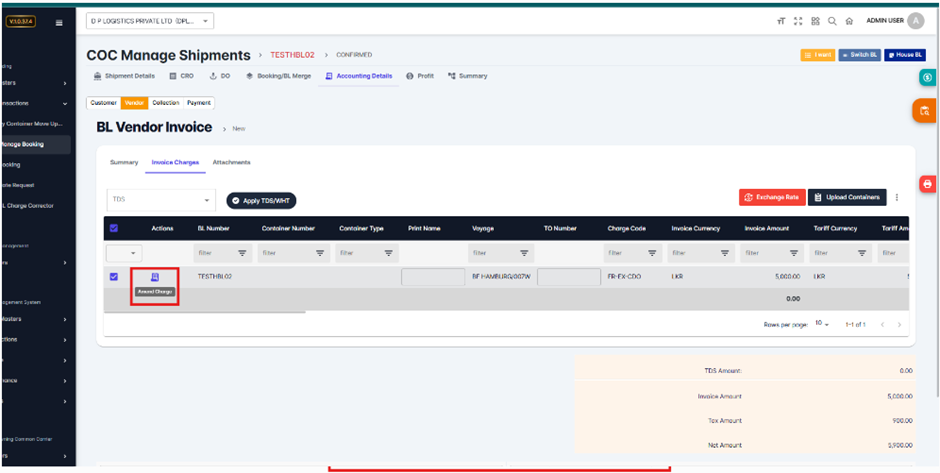
Task: Toggle the select-all checkbox in table header
Action: tap(113, 228)
